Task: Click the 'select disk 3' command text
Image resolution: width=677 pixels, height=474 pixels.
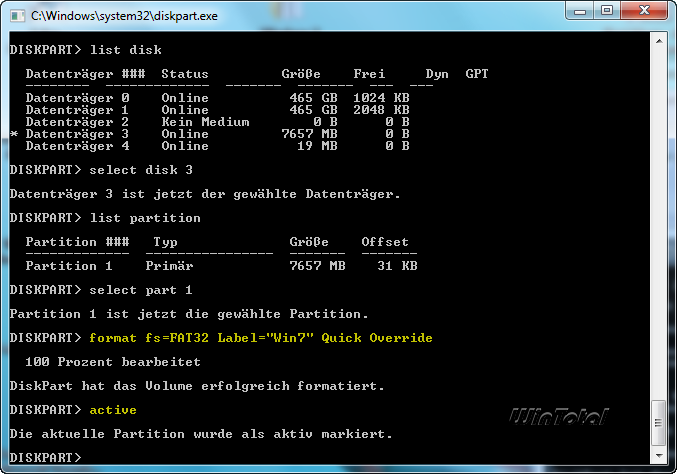Action: pos(141,170)
